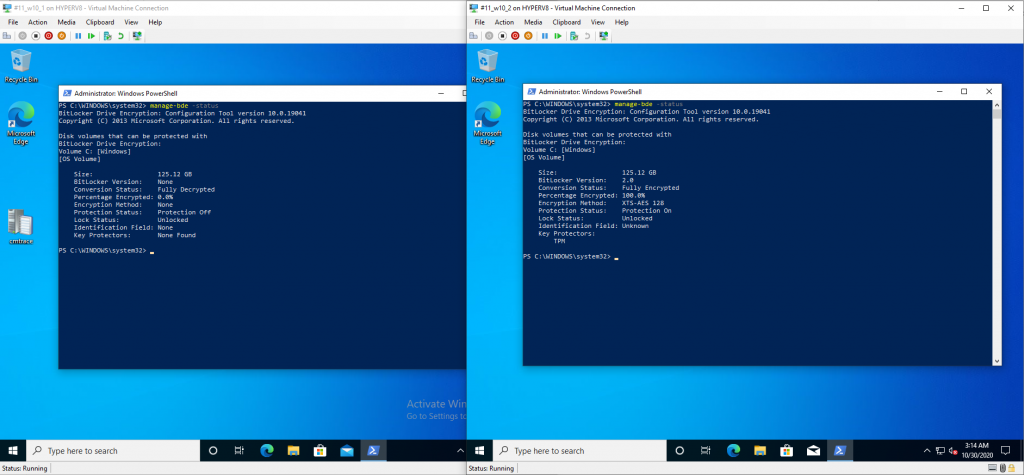
Task: Select Recycle Bin on w10_1 desktop
Action: tap(22, 66)
